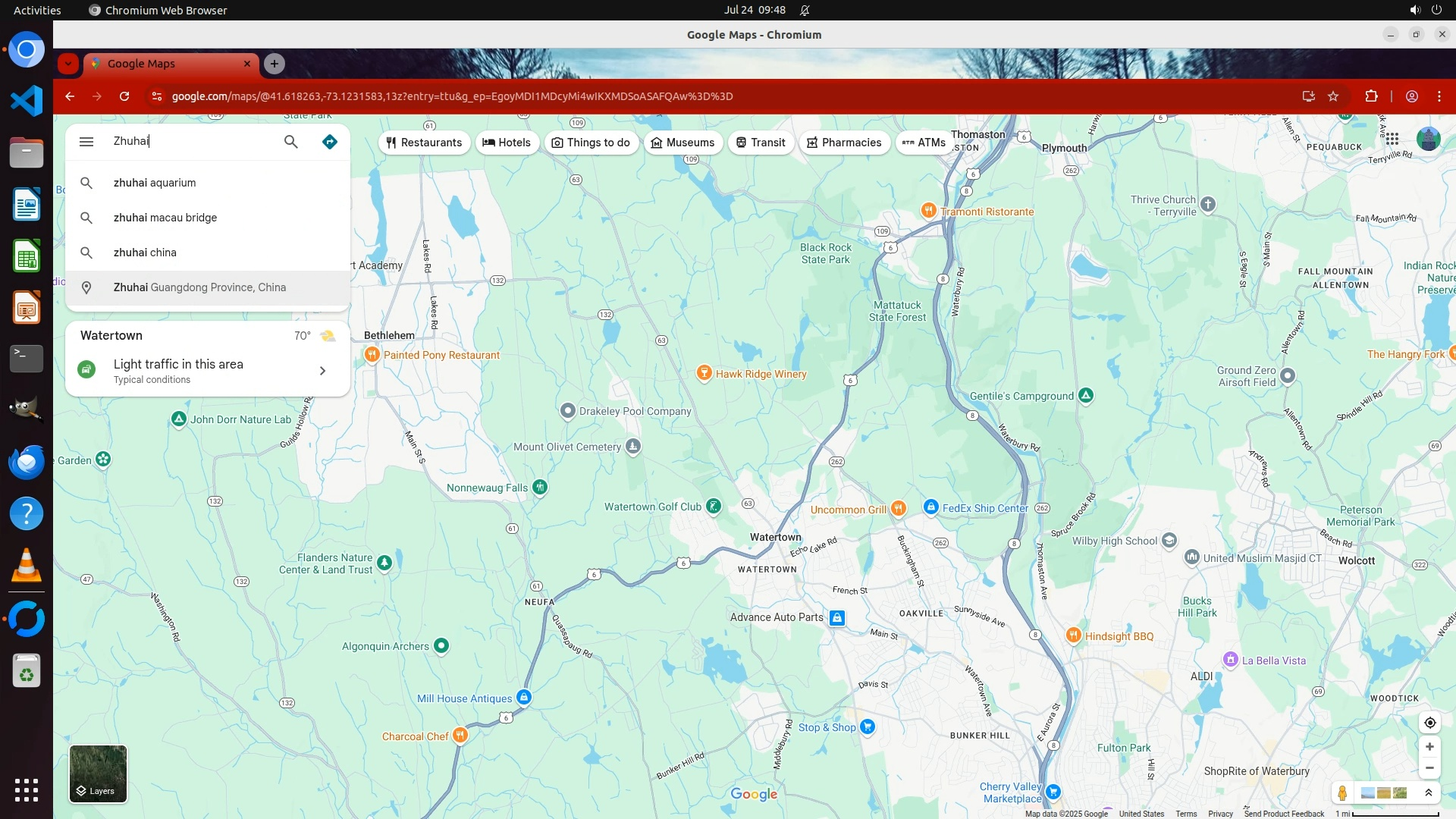Expand the map imagery options arrow
Screen dimensions: 1456x819
click(x=1429, y=793)
